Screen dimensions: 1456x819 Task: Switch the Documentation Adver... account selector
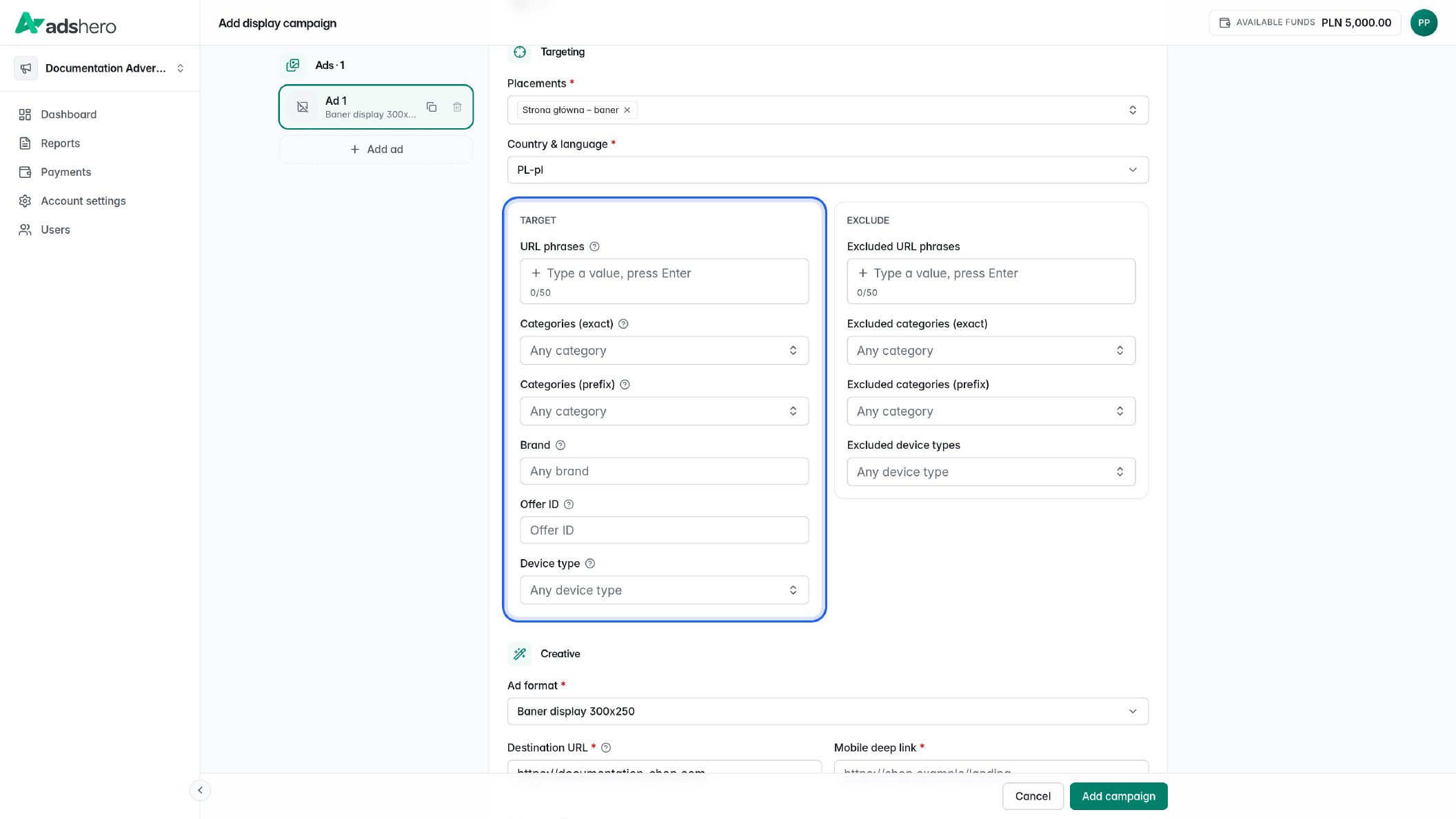[x=100, y=68]
